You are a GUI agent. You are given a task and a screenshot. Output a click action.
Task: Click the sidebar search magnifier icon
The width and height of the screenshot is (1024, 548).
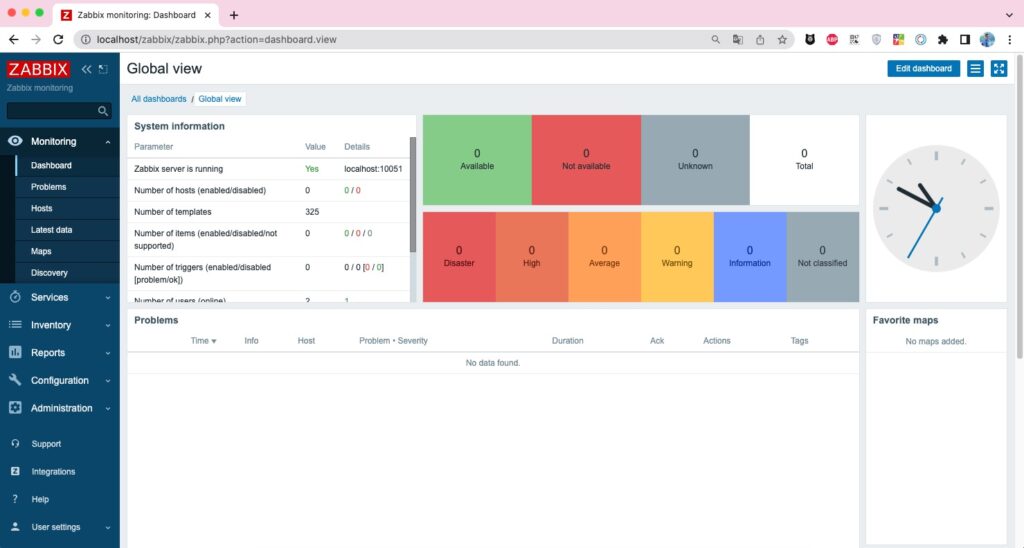103,111
